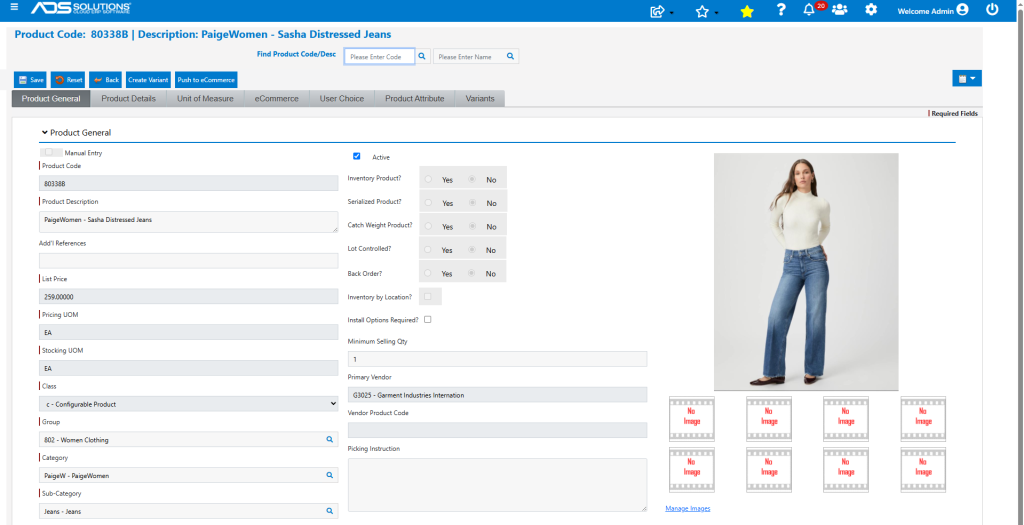Switch to the Product Attribute tab

415,99
